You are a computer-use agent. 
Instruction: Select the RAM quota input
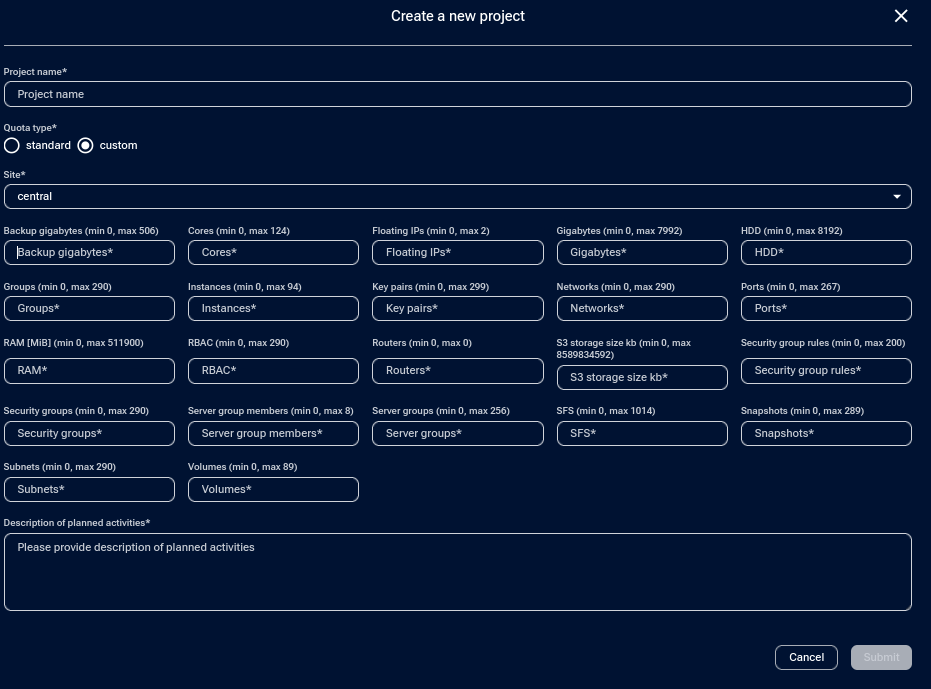coord(89,371)
